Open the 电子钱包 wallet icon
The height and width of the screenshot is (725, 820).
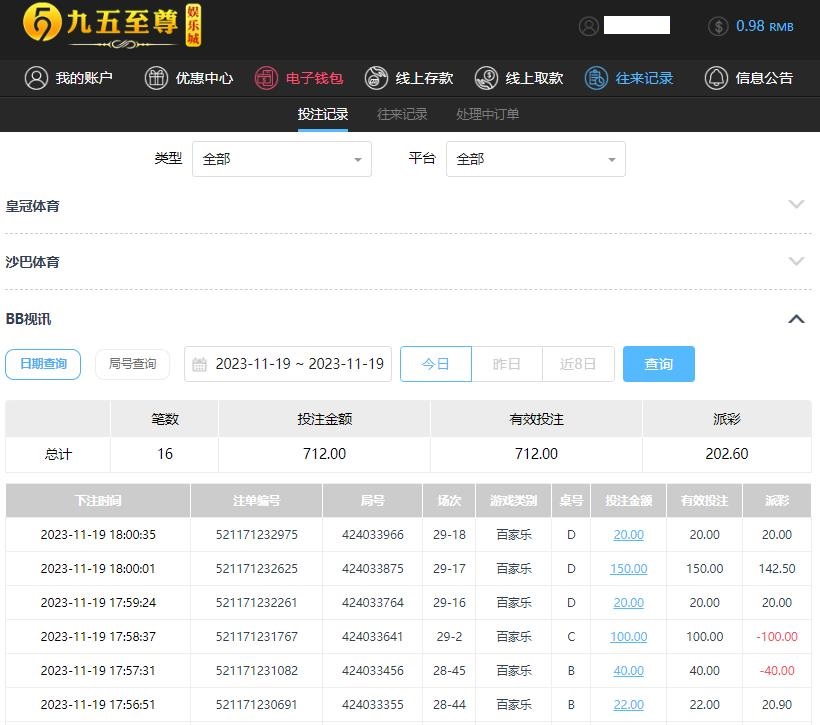click(266, 78)
